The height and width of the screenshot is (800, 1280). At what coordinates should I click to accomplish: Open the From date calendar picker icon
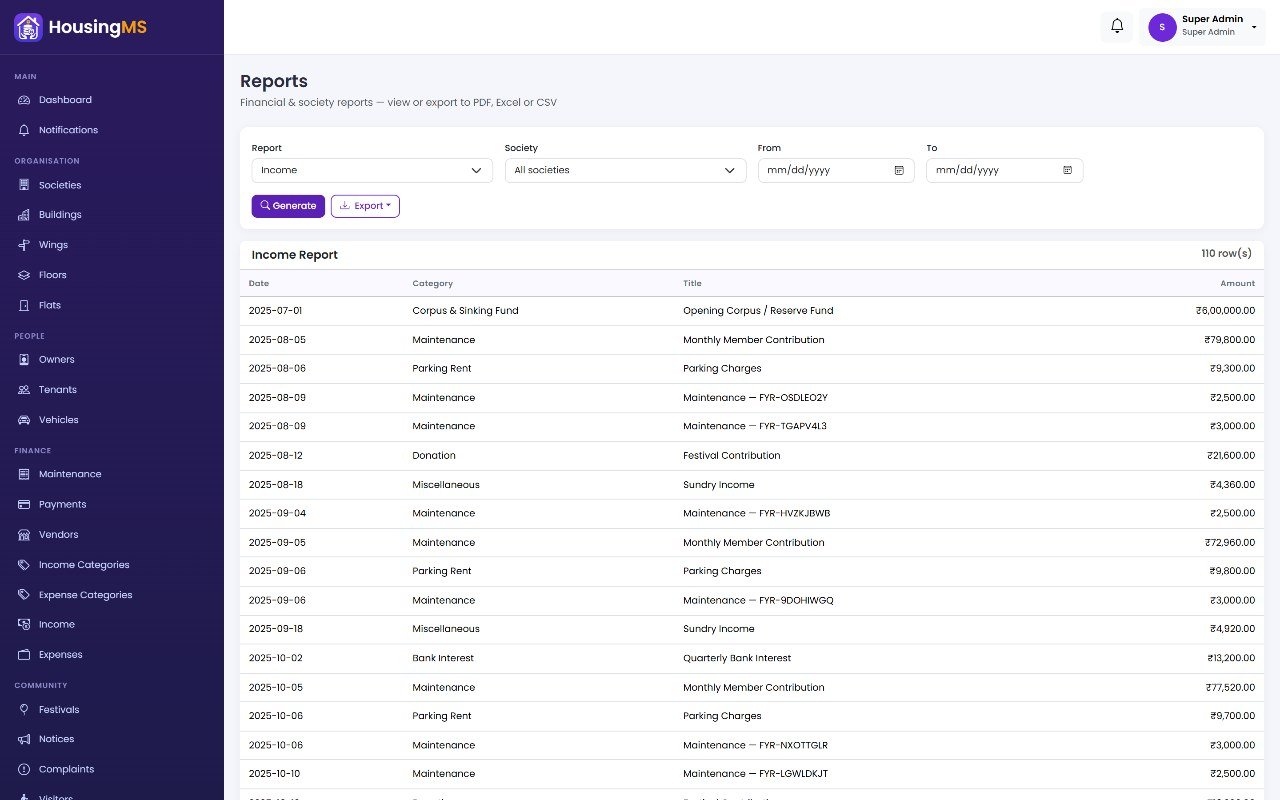click(899, 170)
